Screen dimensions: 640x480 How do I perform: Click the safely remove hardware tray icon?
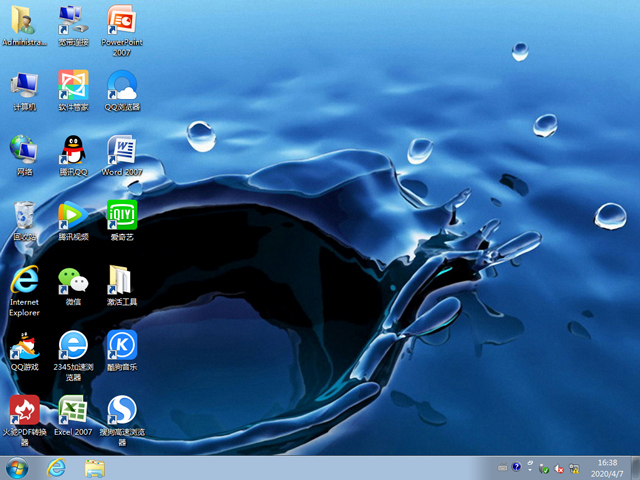[544, 468]
